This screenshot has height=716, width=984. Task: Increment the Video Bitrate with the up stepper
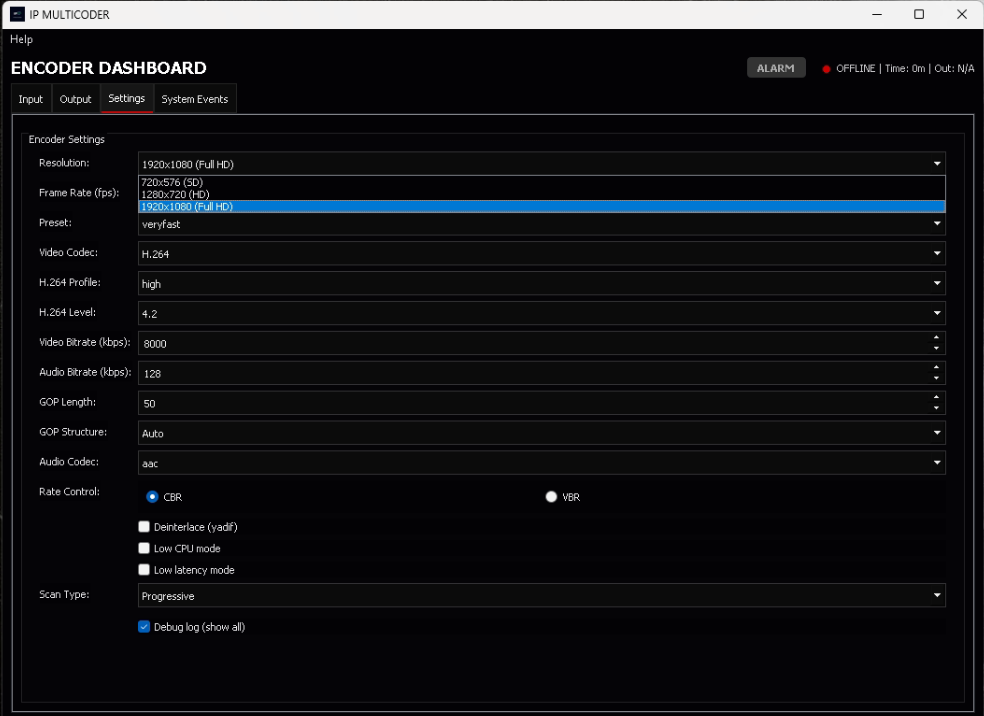pyautogui.click(x=937, y=338)
